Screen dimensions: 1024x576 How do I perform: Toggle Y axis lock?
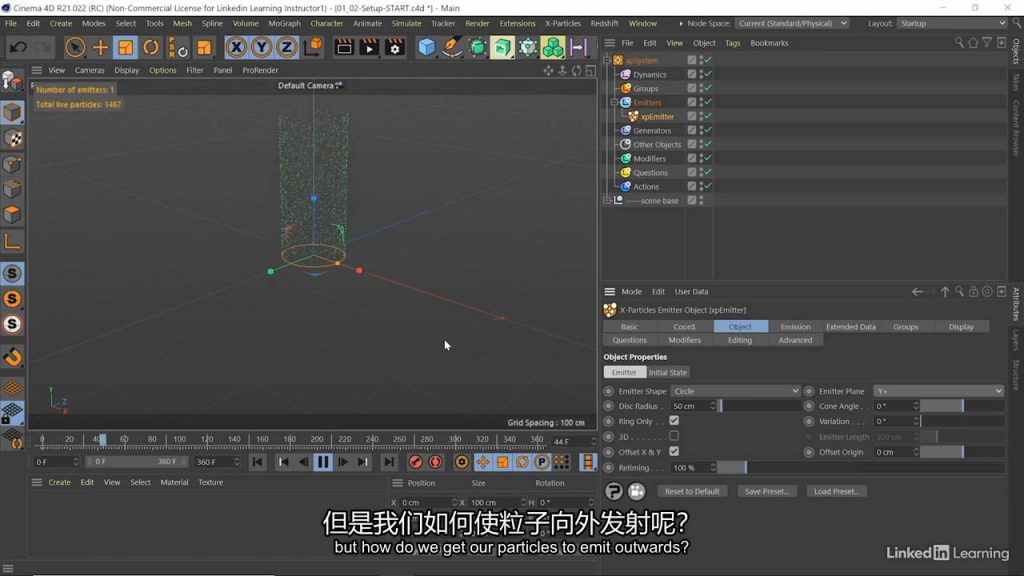tap(261, 47)
